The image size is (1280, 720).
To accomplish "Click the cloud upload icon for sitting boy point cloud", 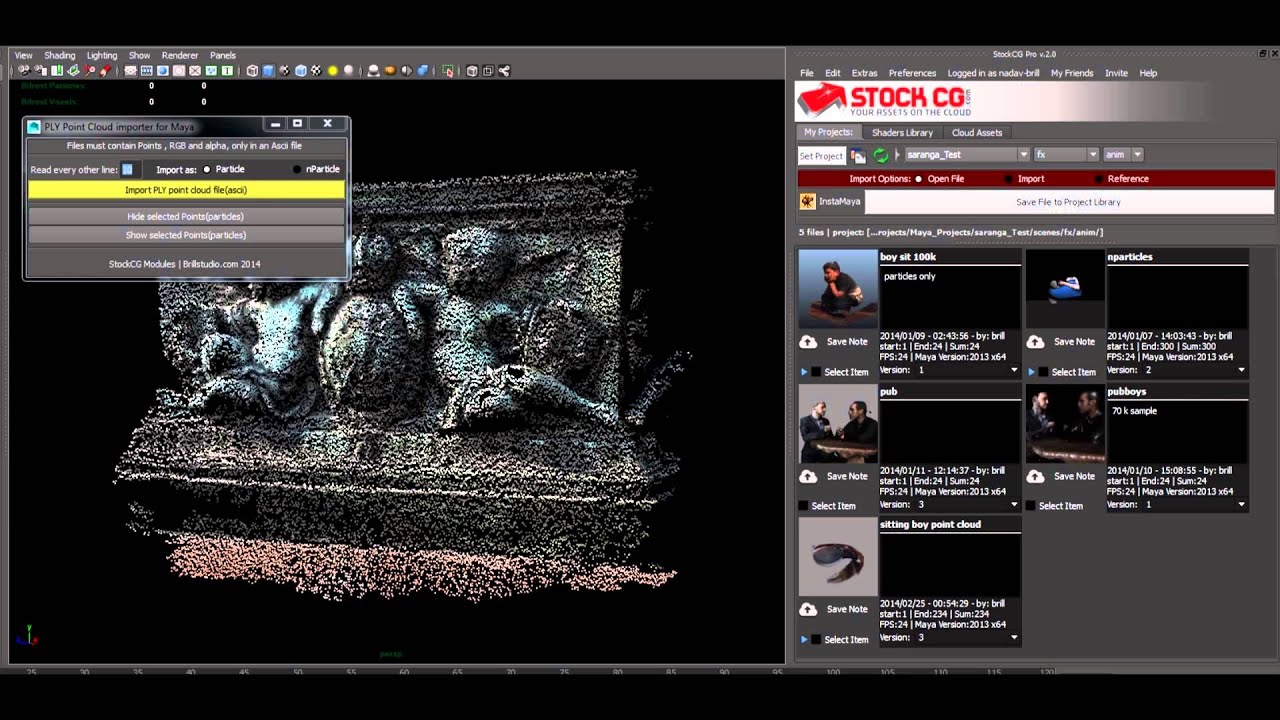I will [808, 609].
